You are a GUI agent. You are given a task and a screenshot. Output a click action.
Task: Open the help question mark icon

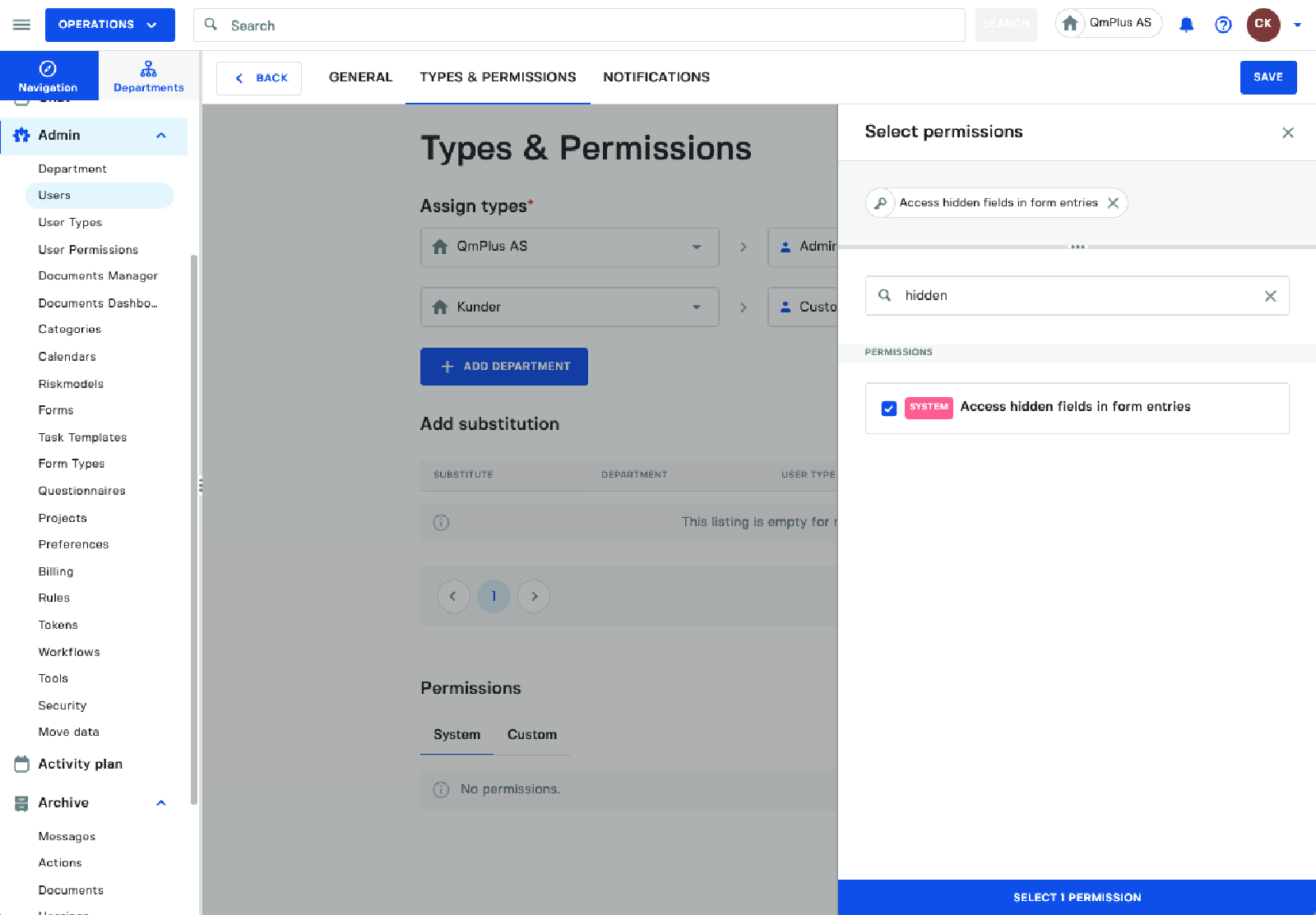click(1223, 25)
